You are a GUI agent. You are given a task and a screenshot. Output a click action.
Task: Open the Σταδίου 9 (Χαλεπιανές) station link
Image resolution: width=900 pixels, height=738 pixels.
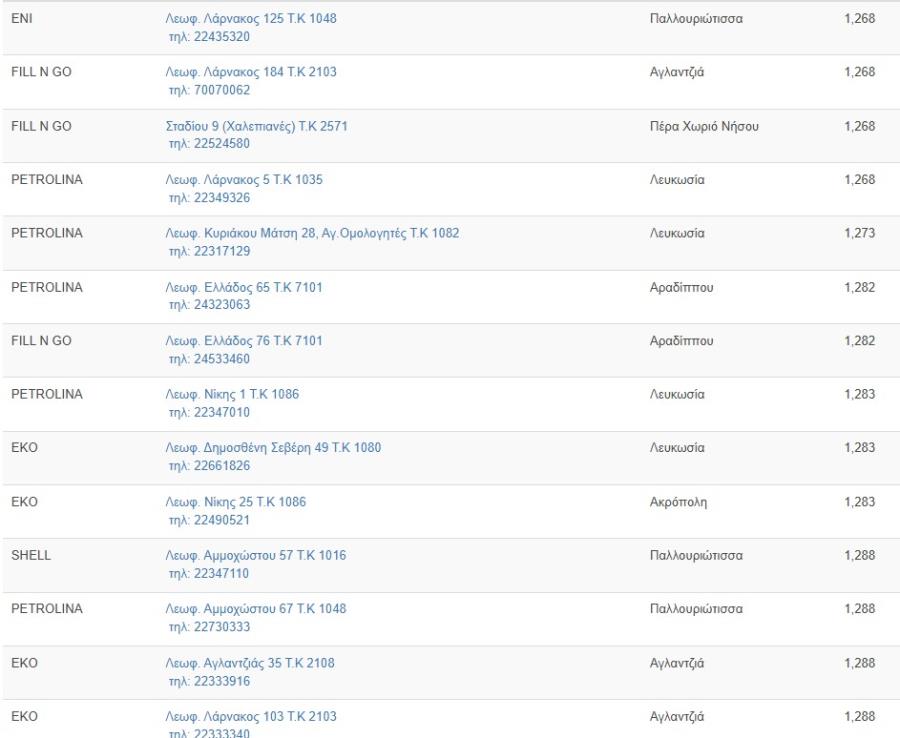click(256, 127)
